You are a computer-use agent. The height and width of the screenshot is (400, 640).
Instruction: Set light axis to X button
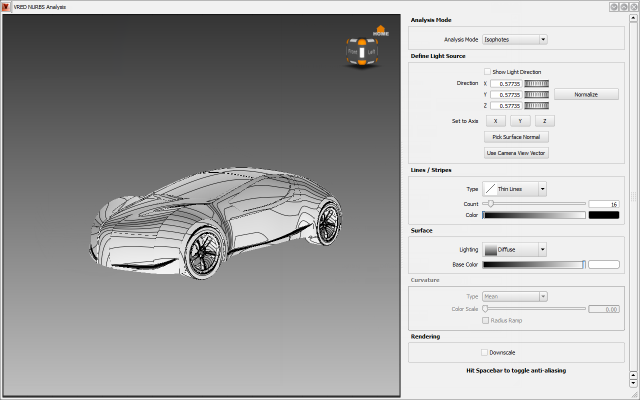coord(494,120)
